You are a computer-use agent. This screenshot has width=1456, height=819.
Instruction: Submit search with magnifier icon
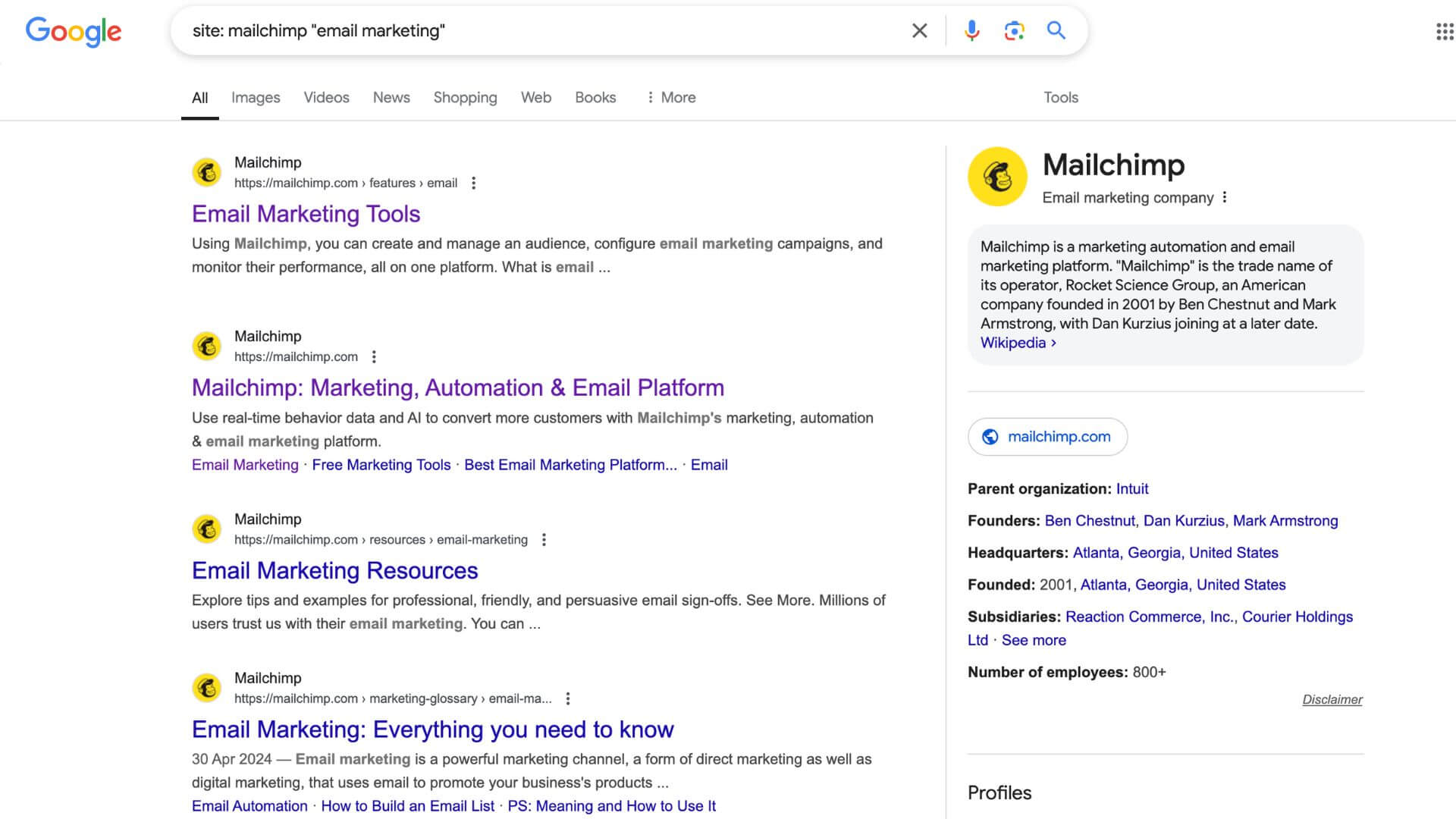click(1056, 30)
